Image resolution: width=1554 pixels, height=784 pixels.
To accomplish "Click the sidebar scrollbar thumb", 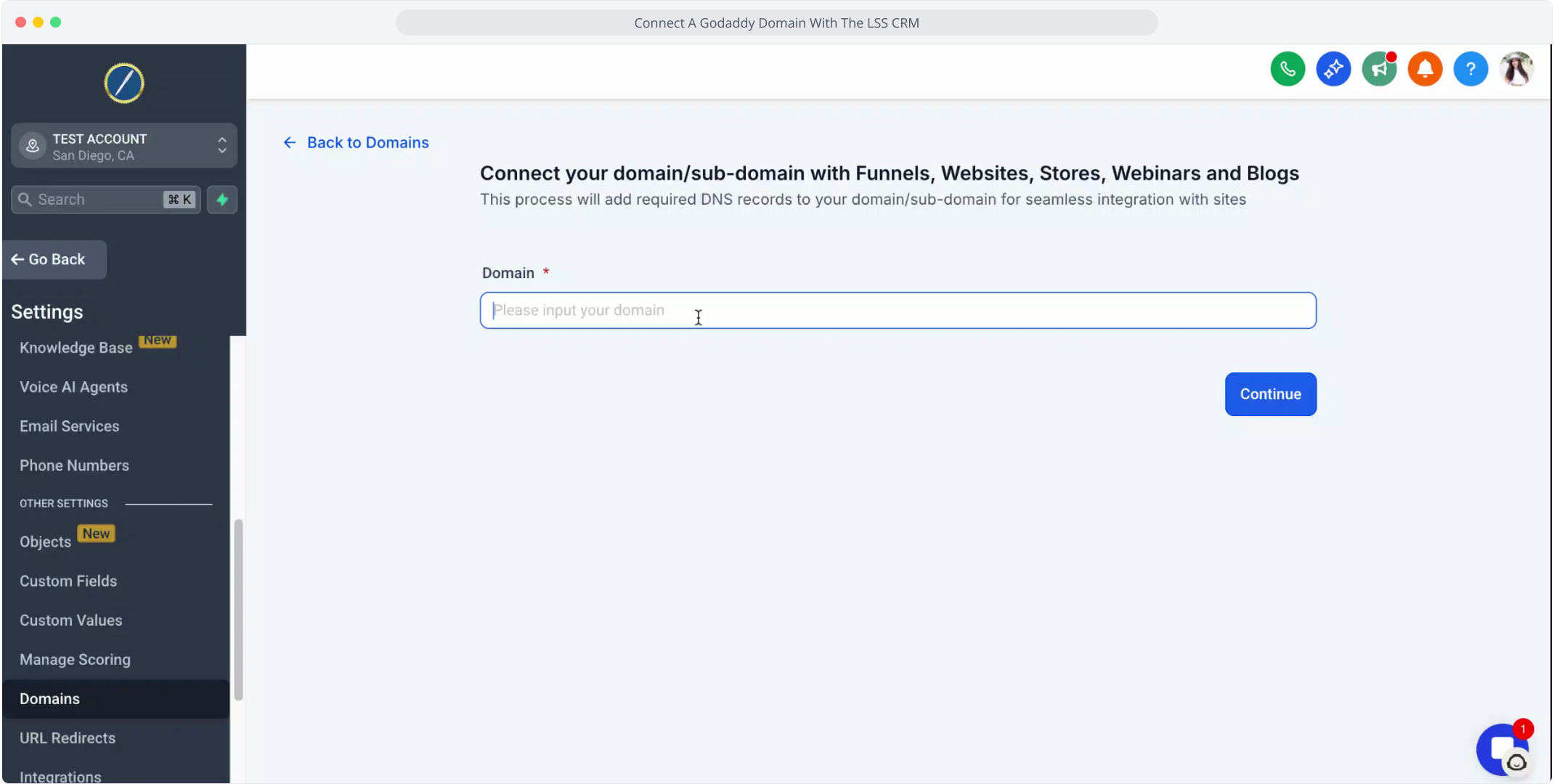I will [x=238, y=610].
